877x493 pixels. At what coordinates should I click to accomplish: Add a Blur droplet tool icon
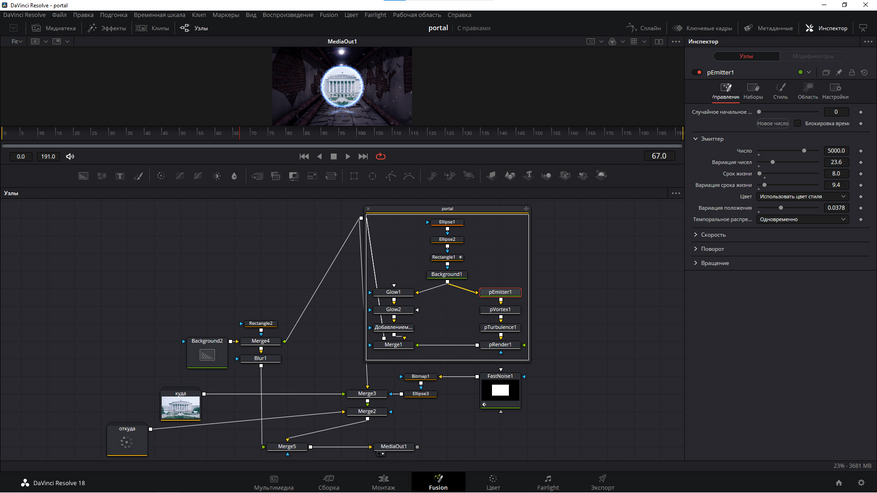point(234,176)
